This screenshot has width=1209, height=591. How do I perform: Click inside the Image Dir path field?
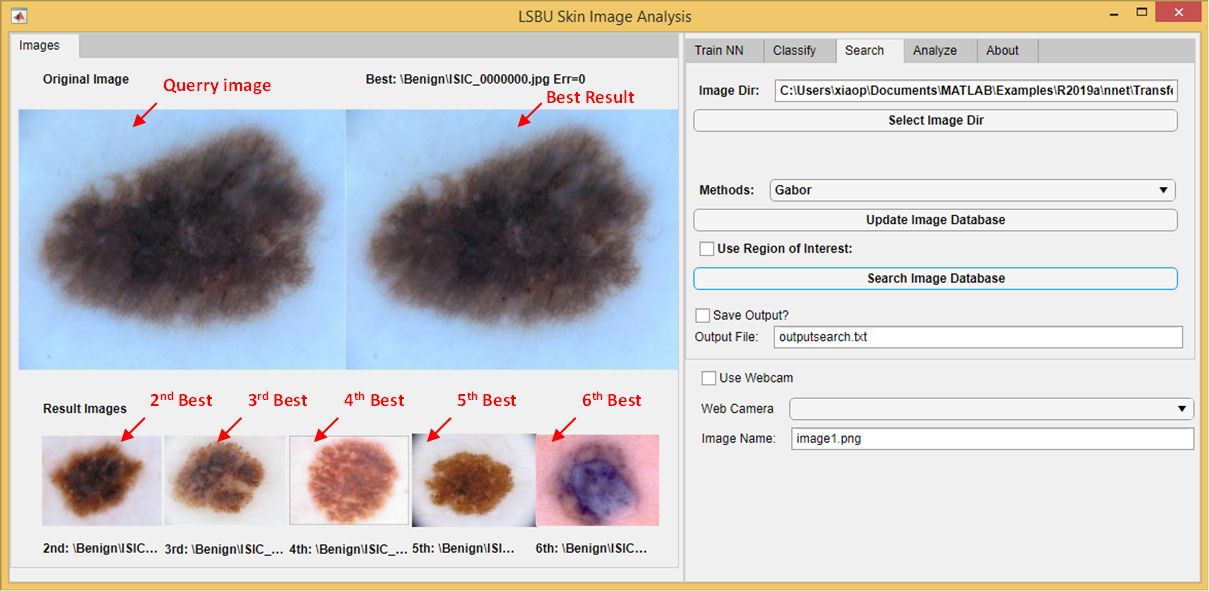coord(975,90)
